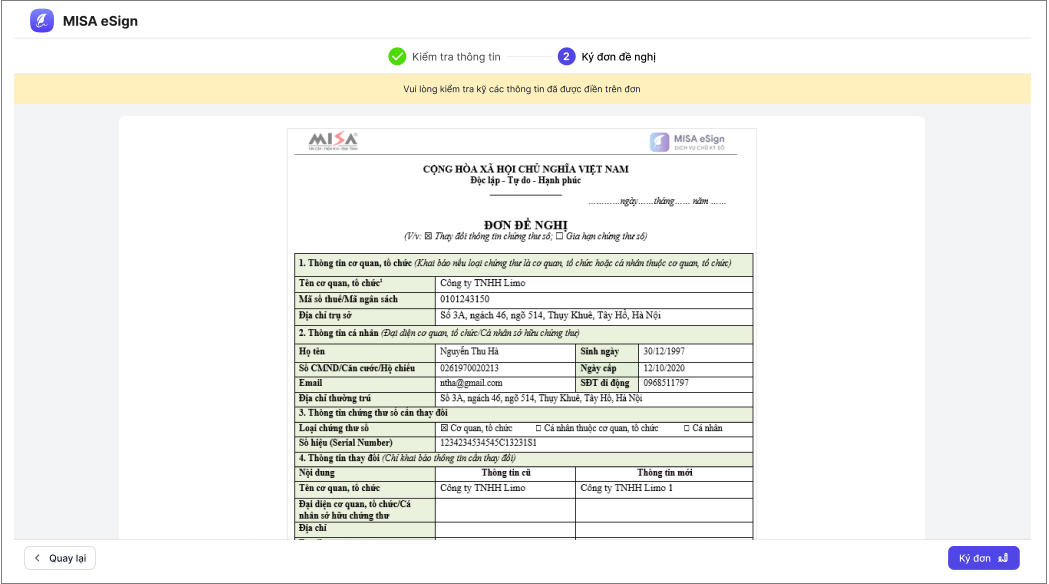Tick the 'Gia hạn chứng thư số' checkbox
1049x584 pixels.
click(559, 236)
